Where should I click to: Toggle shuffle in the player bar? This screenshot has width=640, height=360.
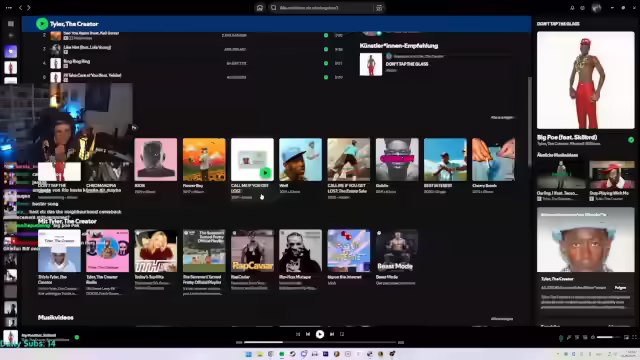(298, 334)
